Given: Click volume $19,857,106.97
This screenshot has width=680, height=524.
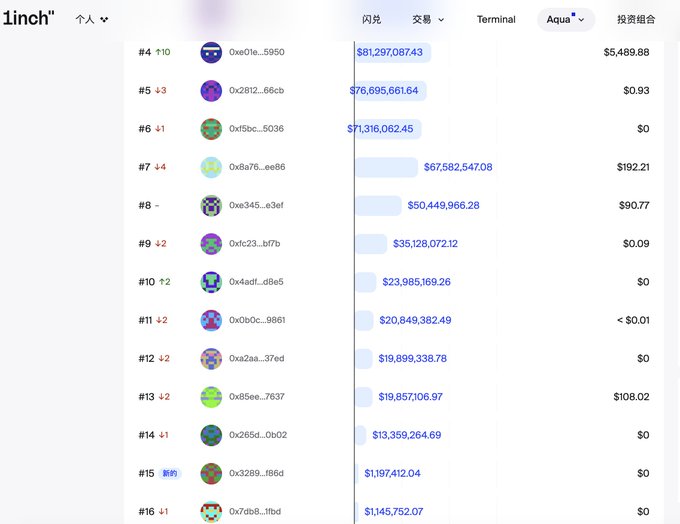Looking at the screenshot, I should (410, 396).
